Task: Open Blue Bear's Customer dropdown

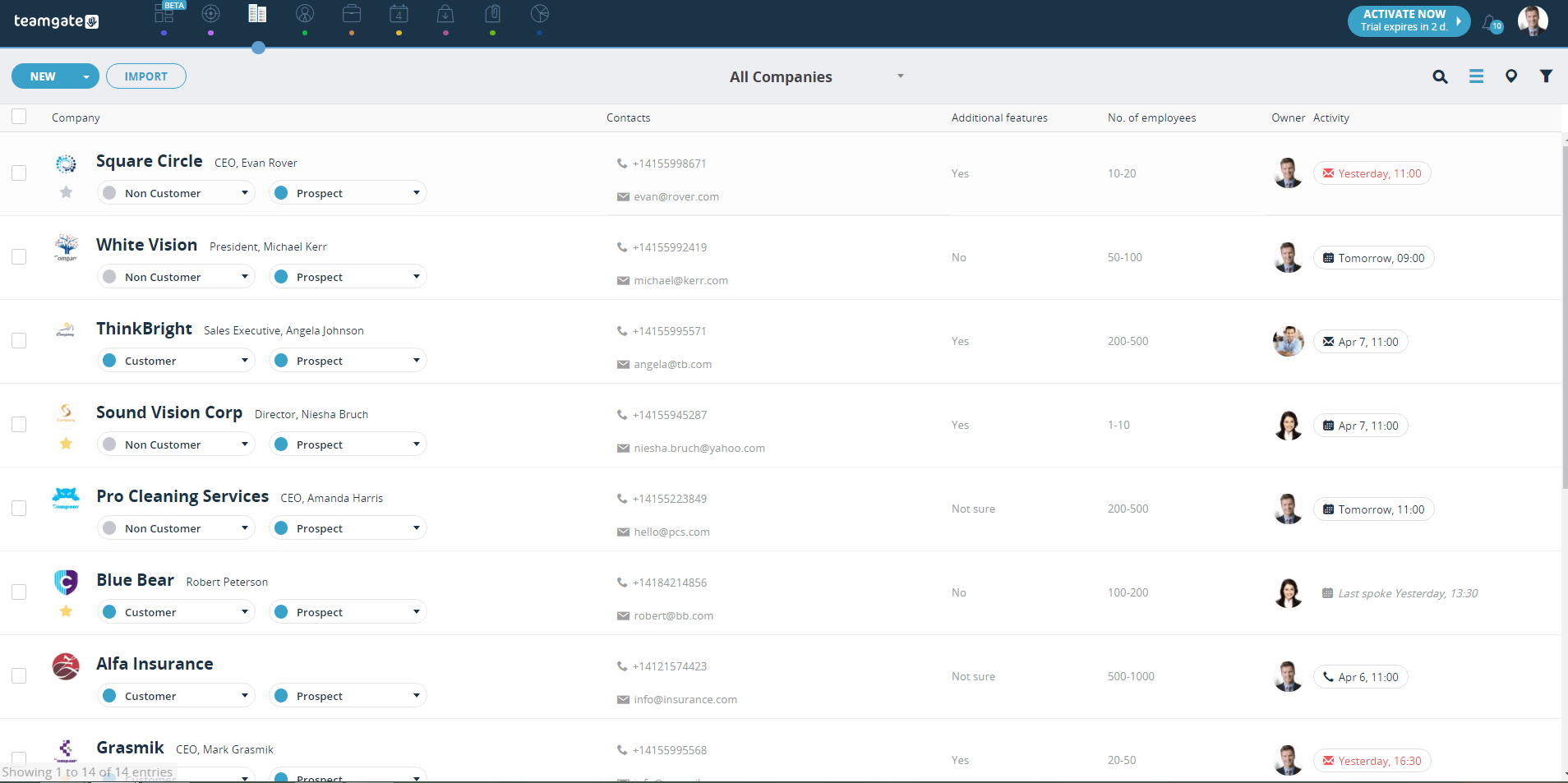Action: (176, 612)
